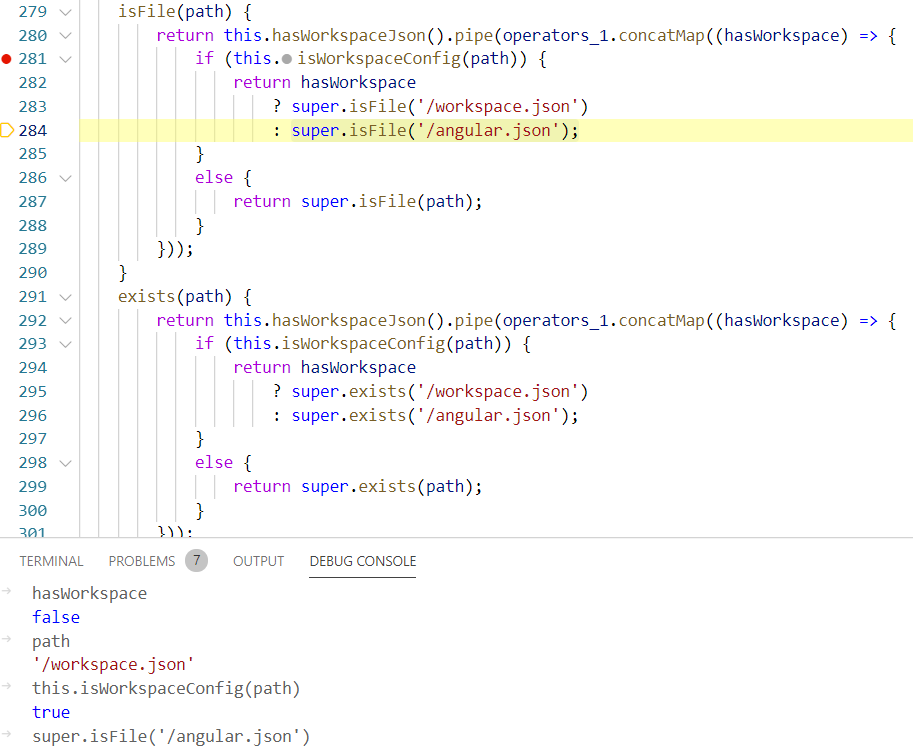Screen dimensions: 913x750
Task: Click super.exists(path) on line 299
Action: point(387,486)
